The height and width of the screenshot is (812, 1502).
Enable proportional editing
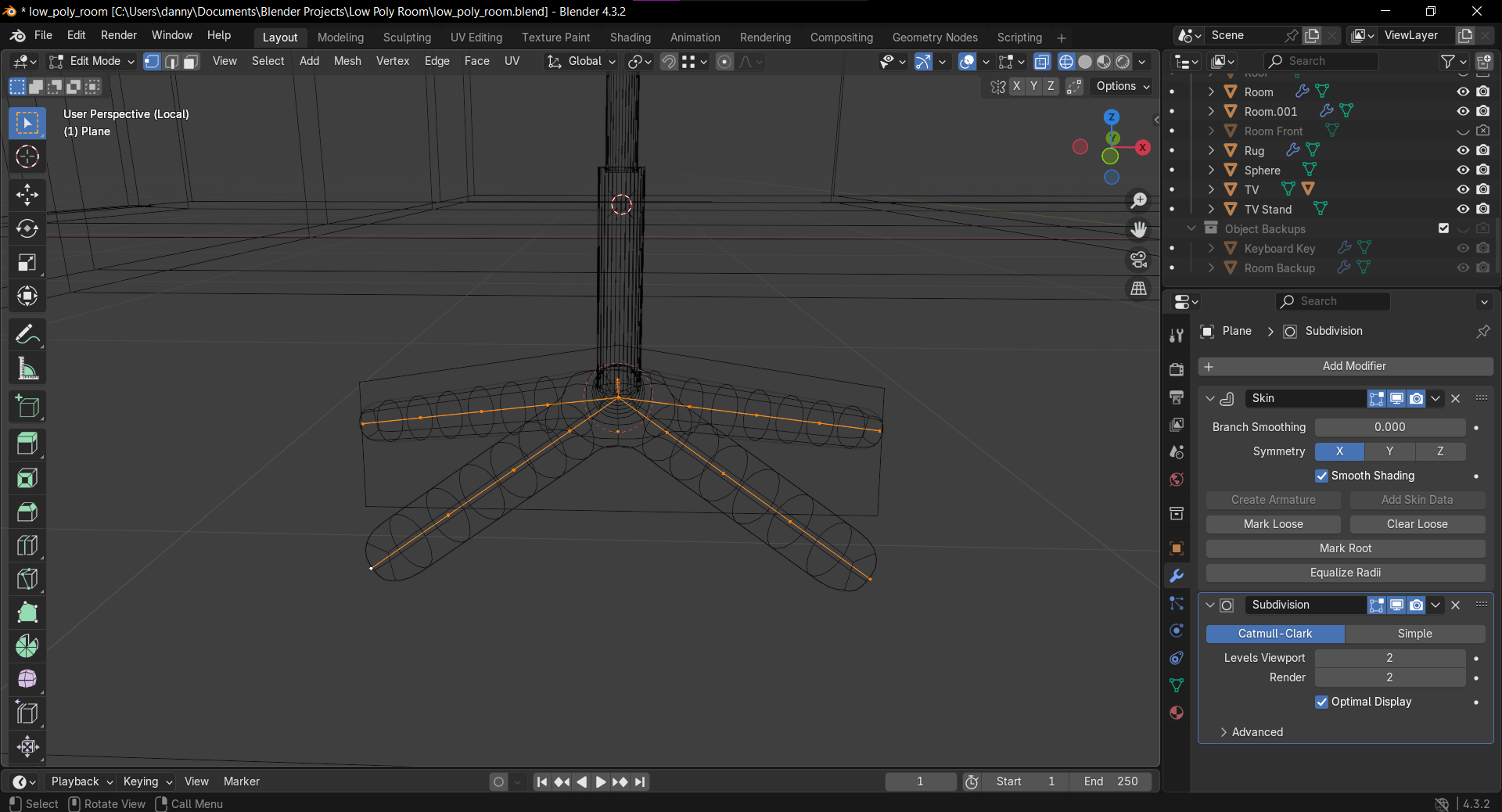click(724, 61)
